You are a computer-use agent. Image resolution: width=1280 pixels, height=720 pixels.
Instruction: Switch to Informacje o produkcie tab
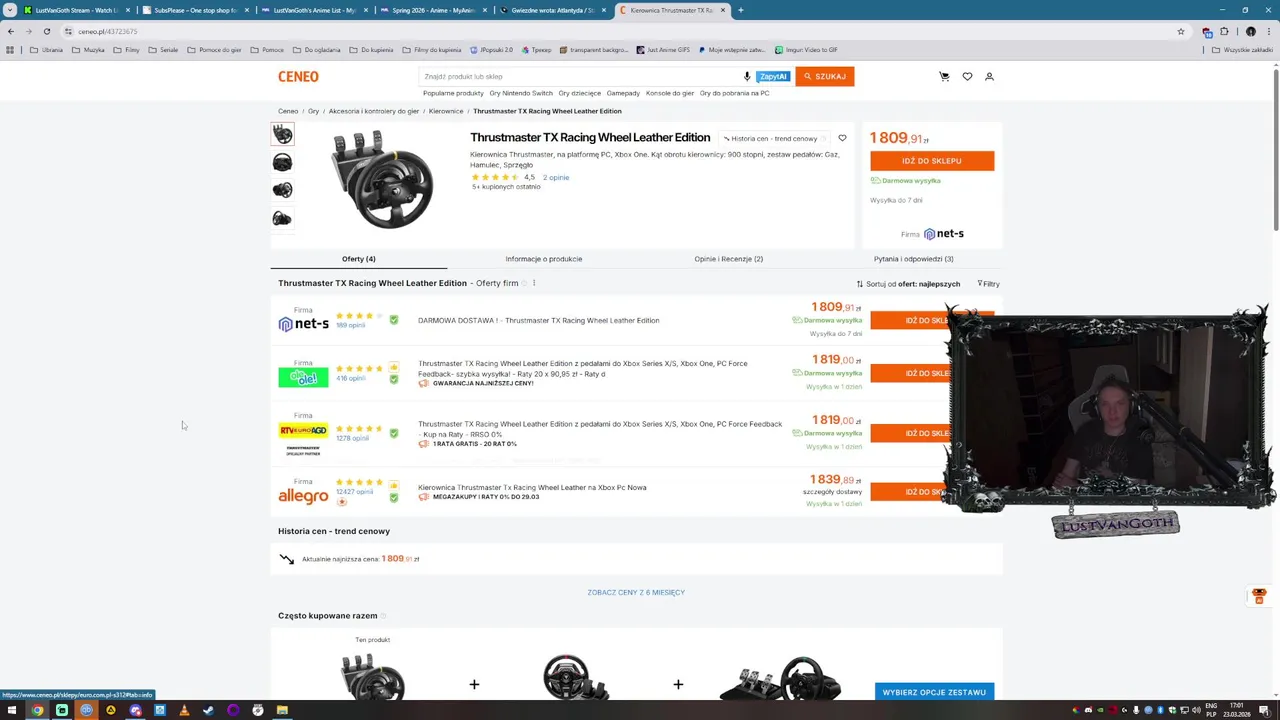tap(543, 259)
